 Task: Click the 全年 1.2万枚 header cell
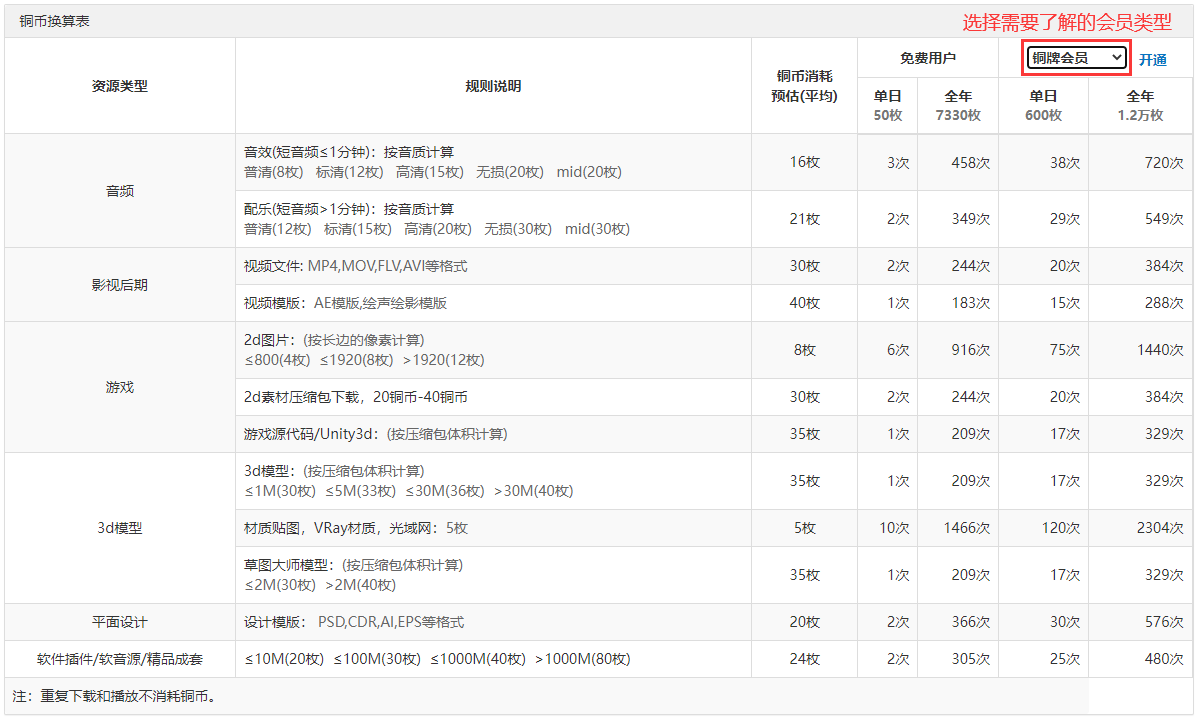click(1140, 106)
